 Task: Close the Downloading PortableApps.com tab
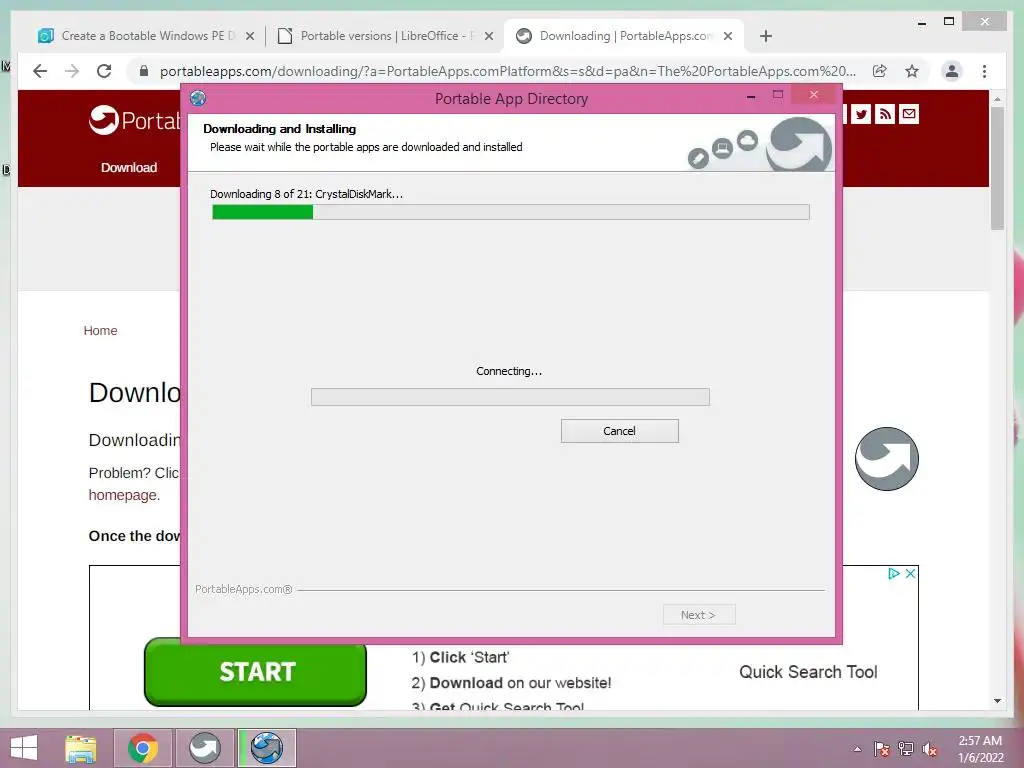tap(728, 37)
